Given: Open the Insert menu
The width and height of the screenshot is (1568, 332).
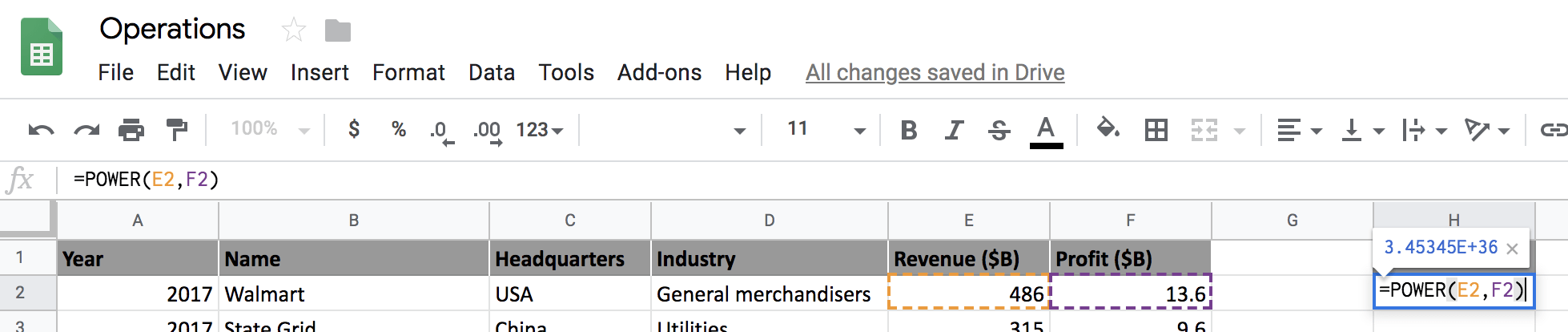Looking at the screenshot, I should click(x=320, y=72).
